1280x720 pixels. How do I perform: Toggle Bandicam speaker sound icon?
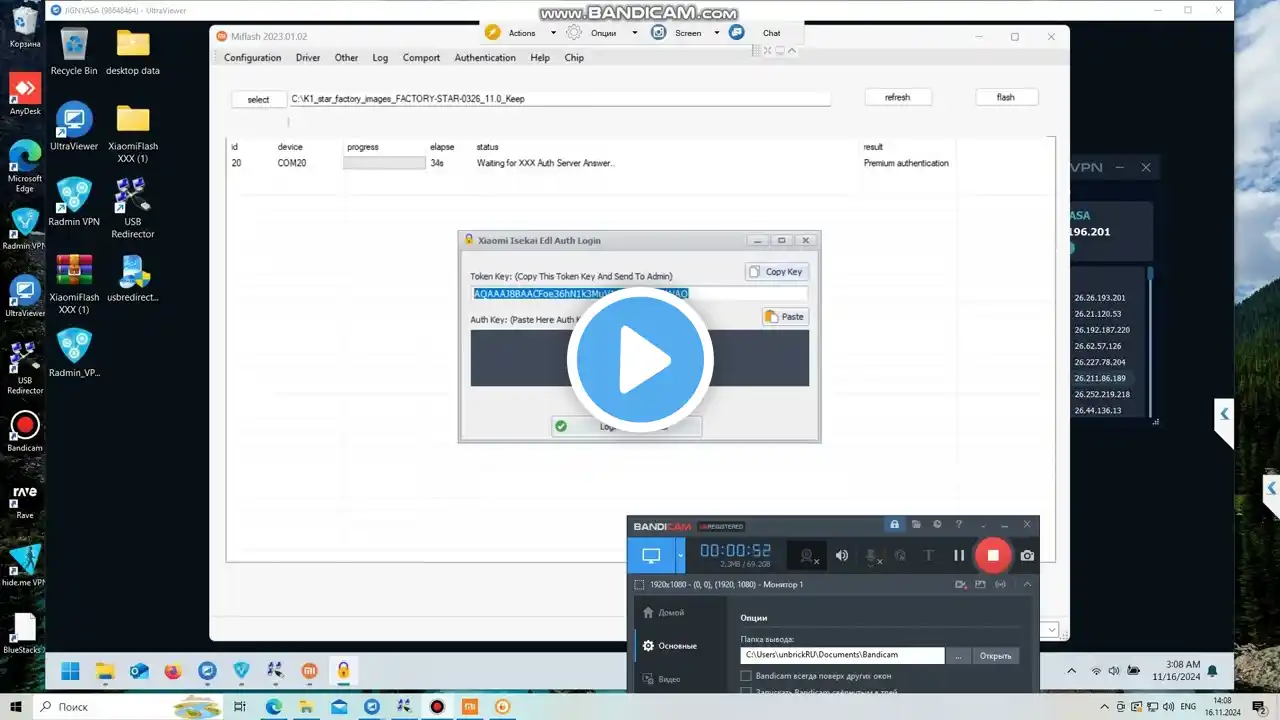(842, 556)
